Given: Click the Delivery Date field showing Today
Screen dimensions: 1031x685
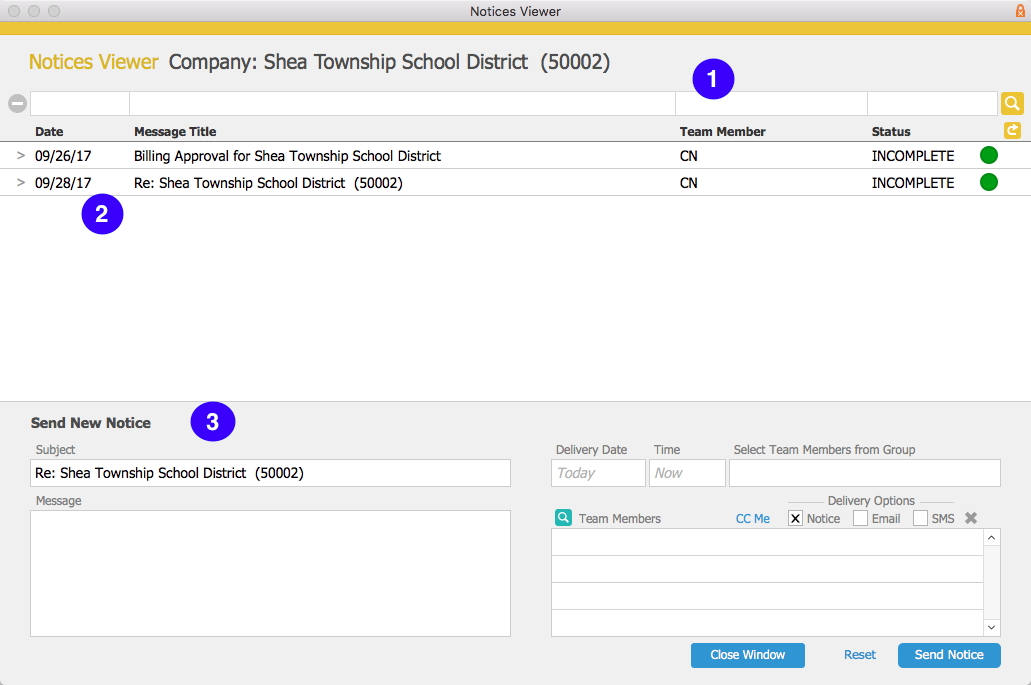Looking at the screenshot, I should 598,473.
